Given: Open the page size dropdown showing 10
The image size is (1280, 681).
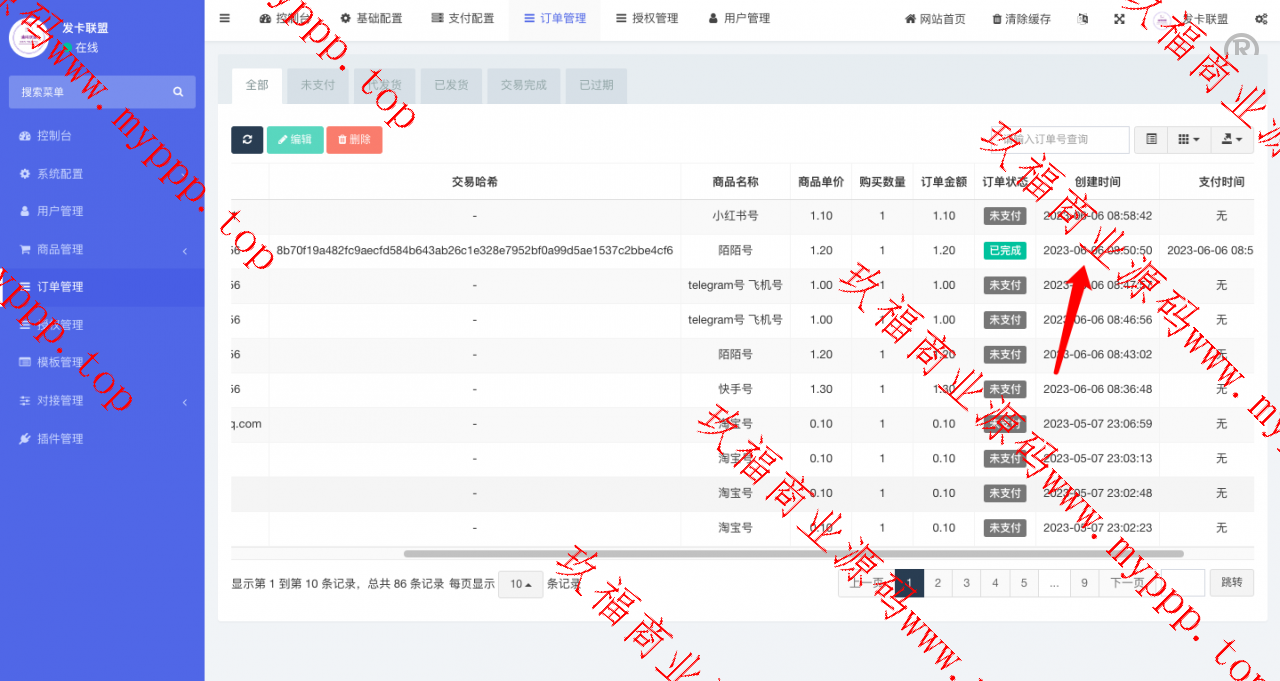Looking at the screenshot, I should pos(520,584).
